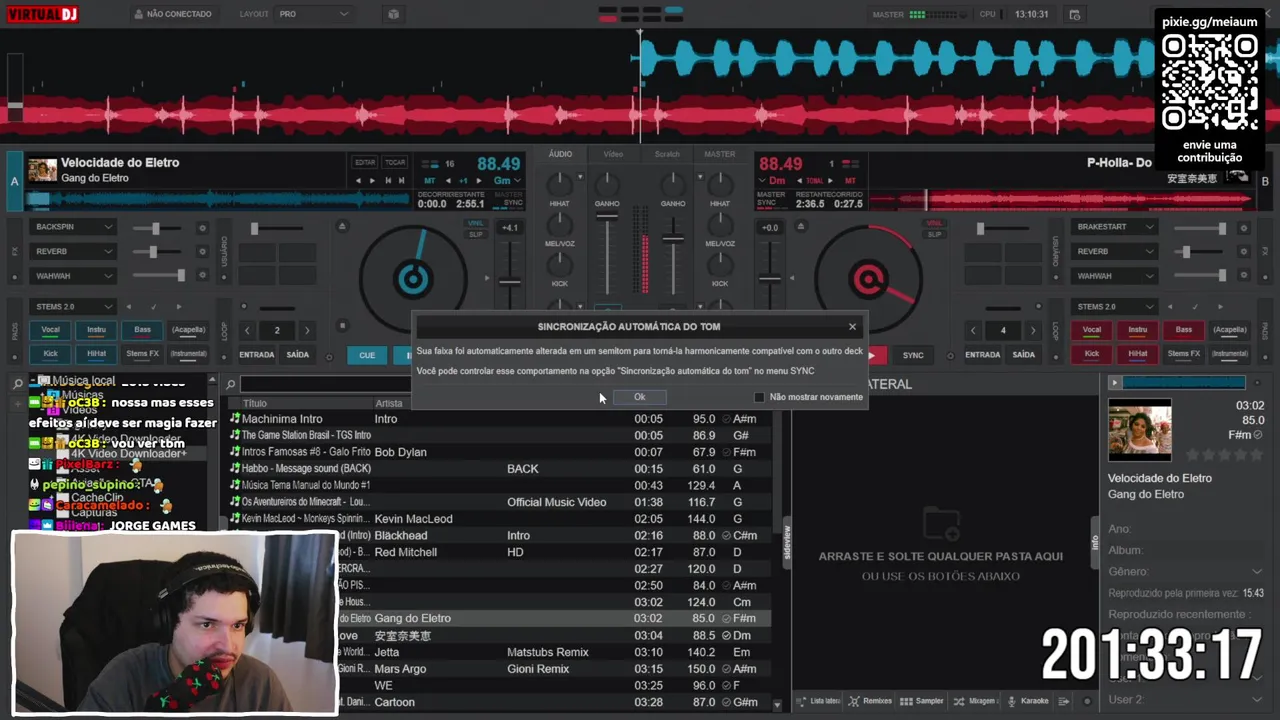Toggle the info panel tab
This screenshot has width=1280, height=720.
1095,541
